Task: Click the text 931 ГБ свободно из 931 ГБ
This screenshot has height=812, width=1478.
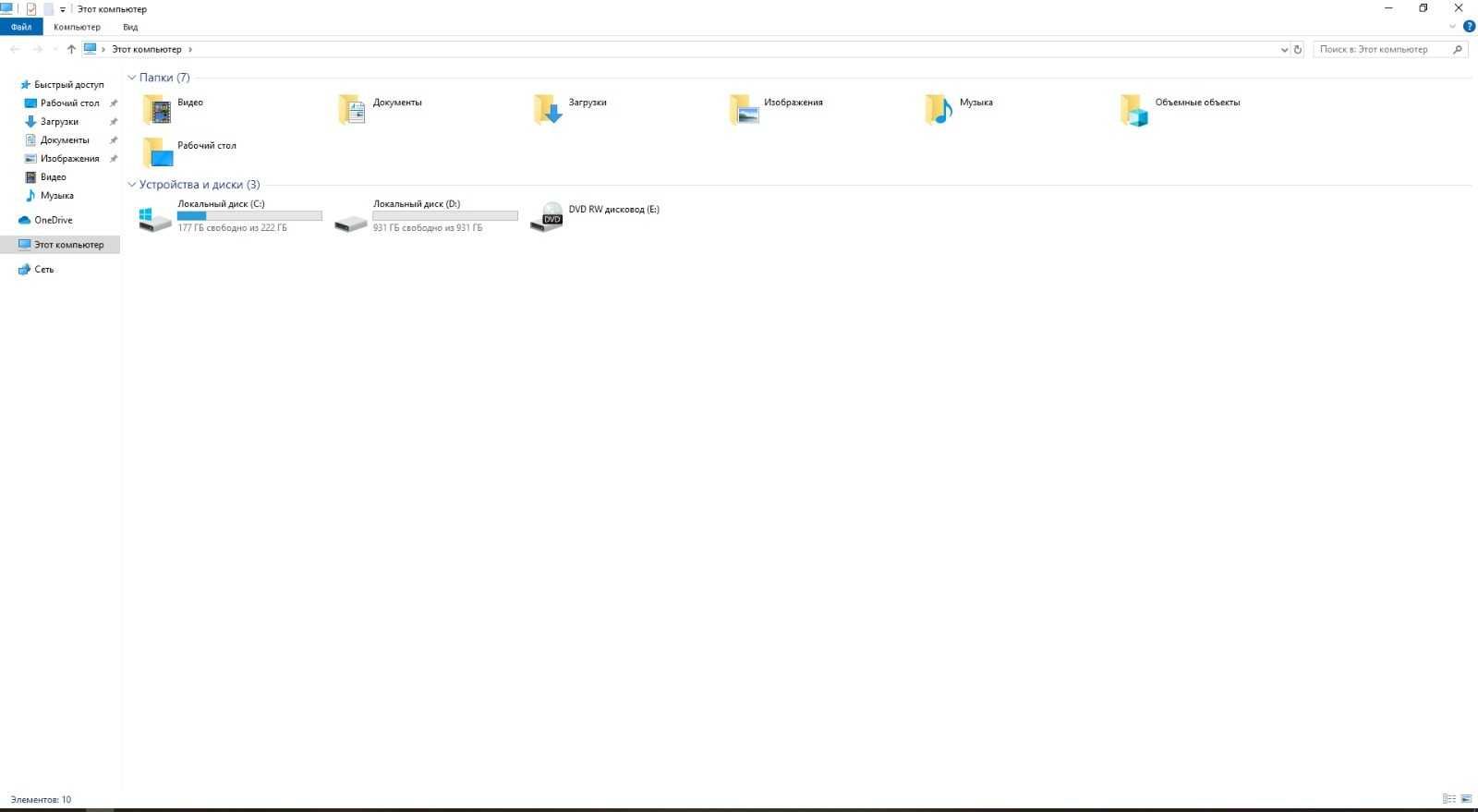Action: pos(428,227)
